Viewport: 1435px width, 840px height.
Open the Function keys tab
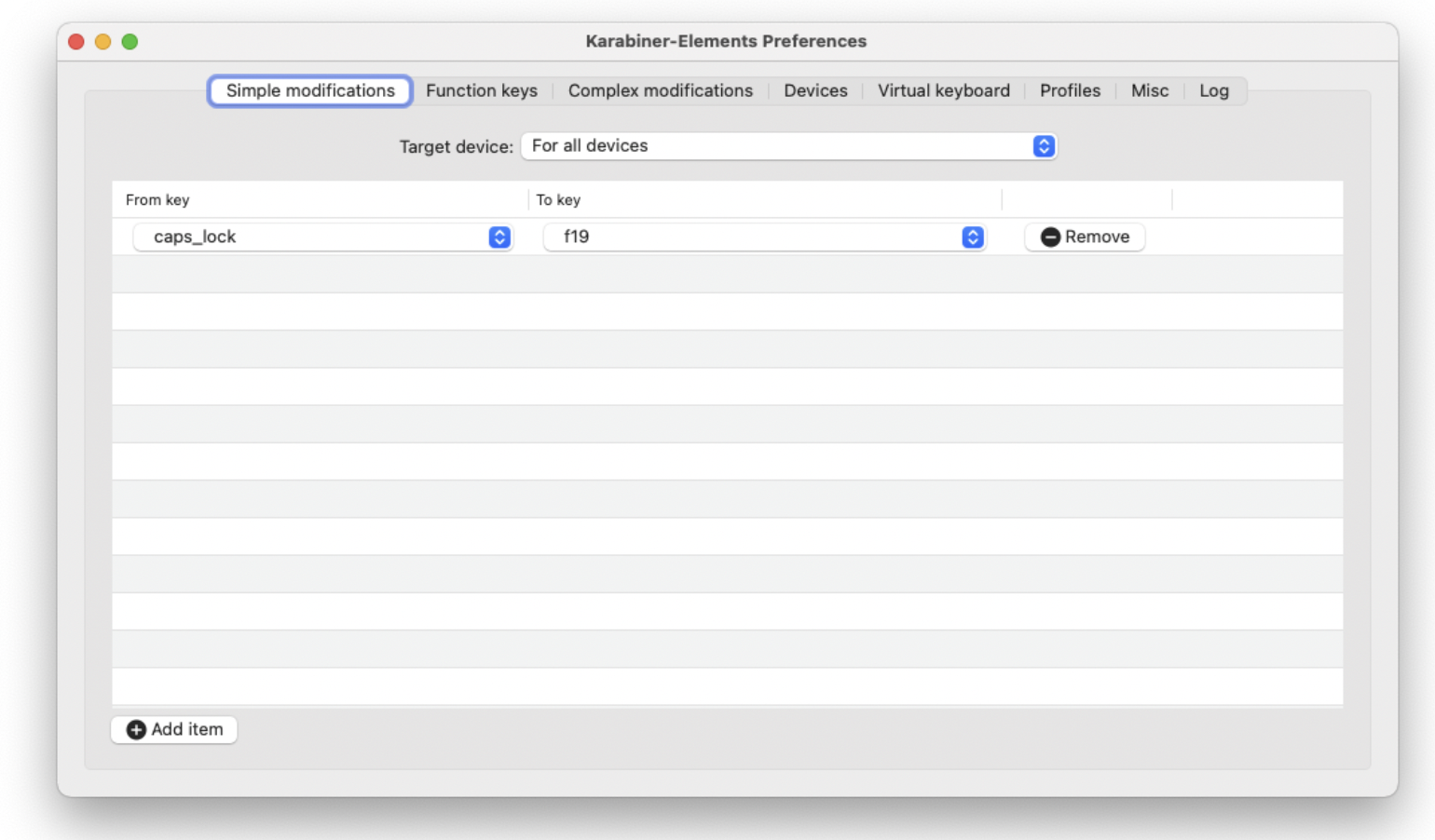point(482,90)
